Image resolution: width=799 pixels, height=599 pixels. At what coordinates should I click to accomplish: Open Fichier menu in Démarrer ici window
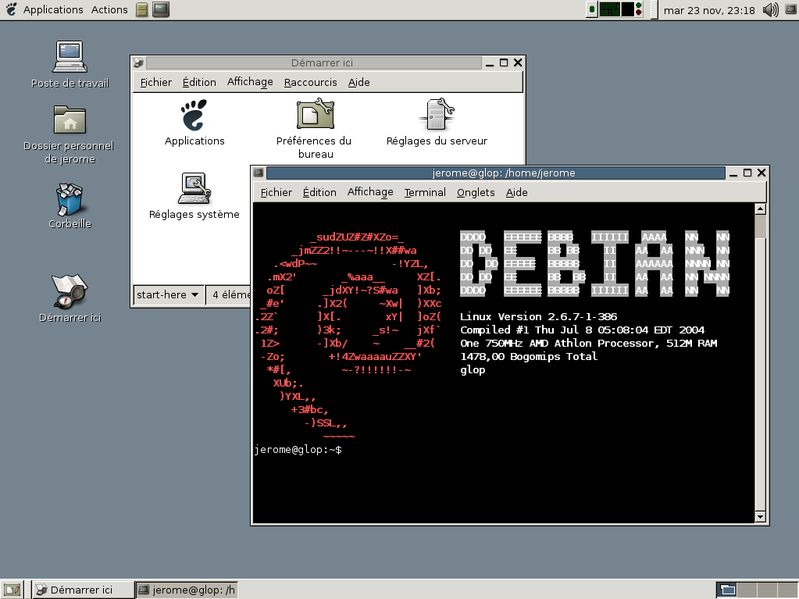pyautogui.click(x=156, y=82)
